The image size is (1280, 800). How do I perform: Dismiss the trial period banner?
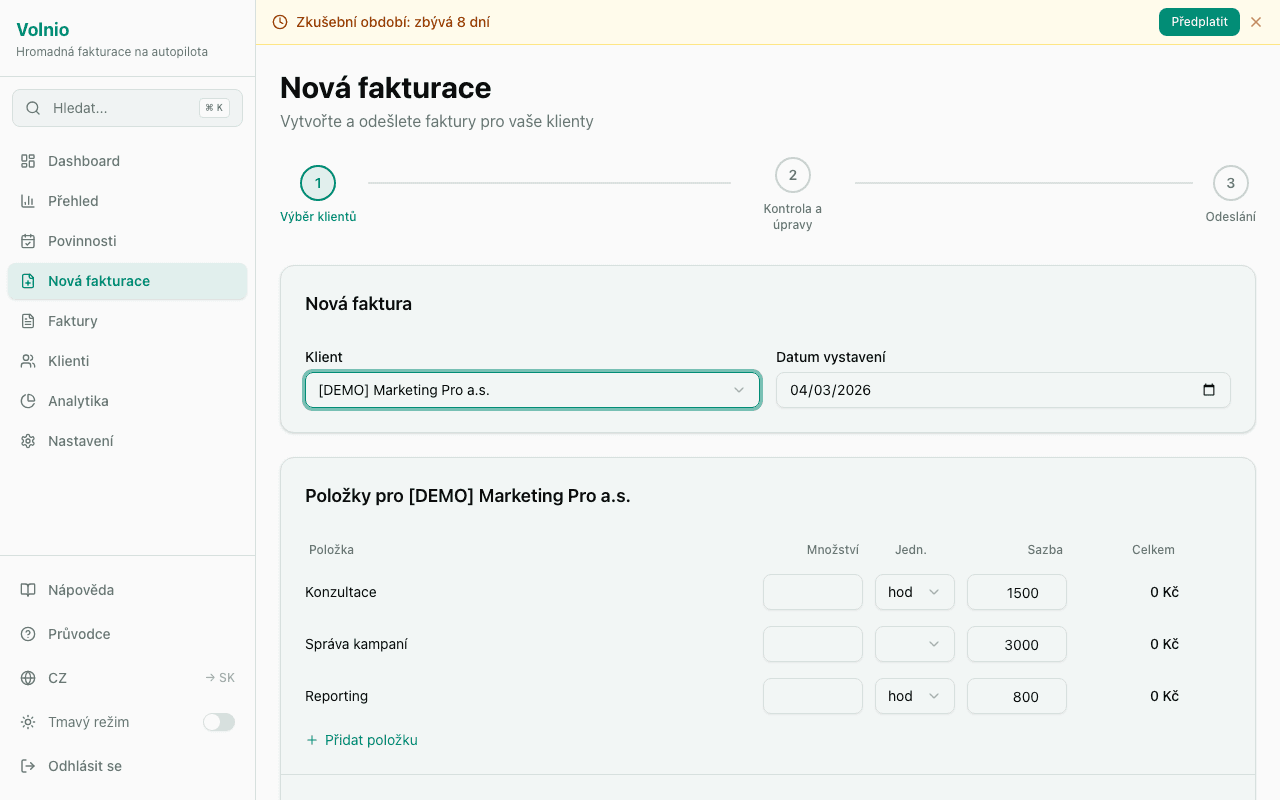(1256, 22)
